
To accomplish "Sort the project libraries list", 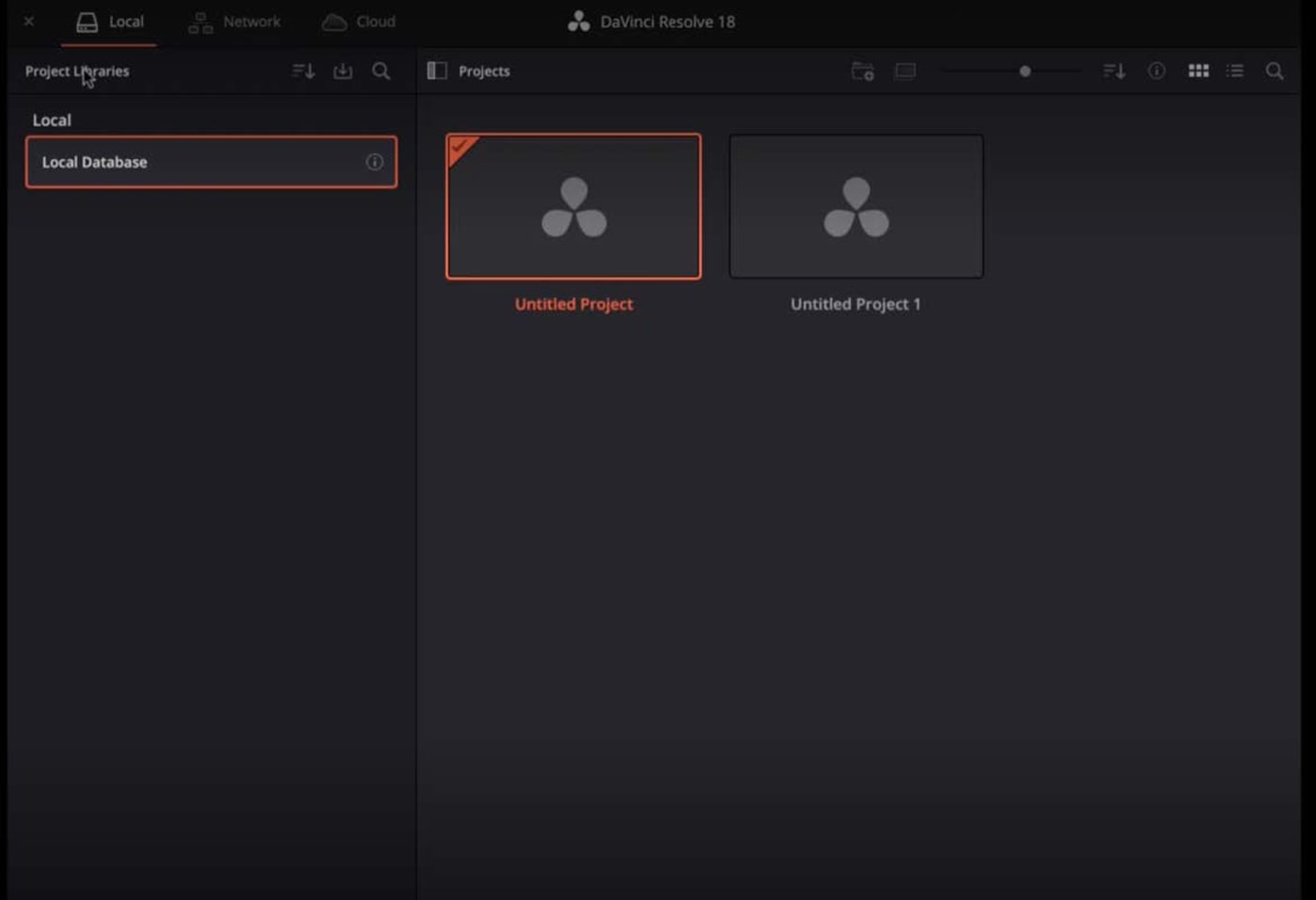I will click(x=303, y=71).
